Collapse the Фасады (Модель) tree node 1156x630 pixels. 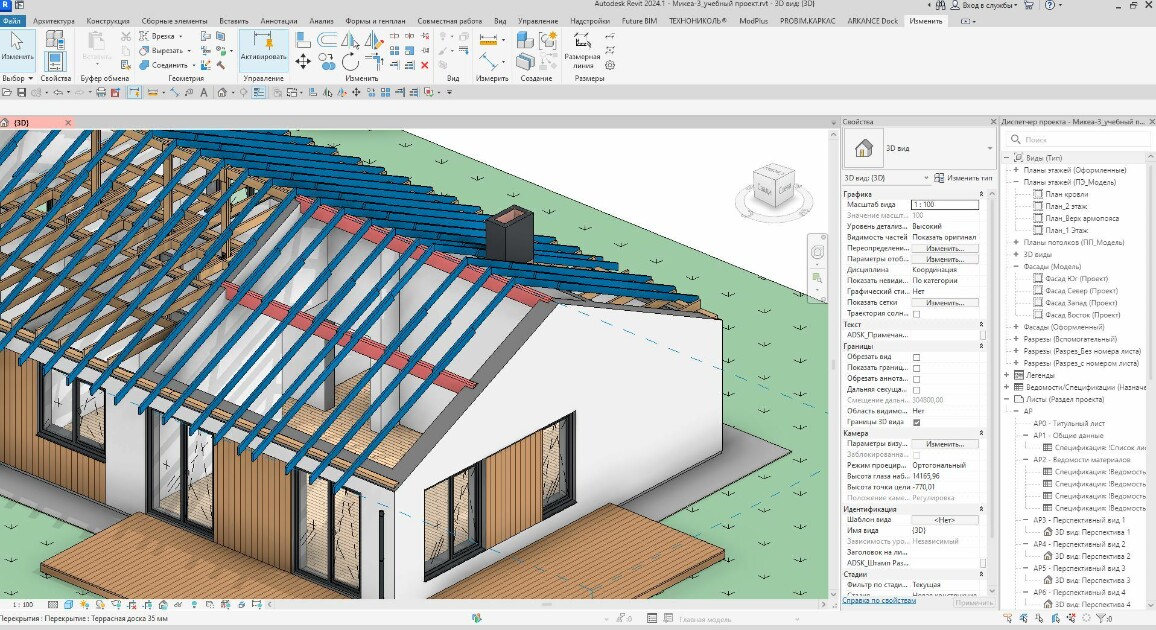point(1016,267)
